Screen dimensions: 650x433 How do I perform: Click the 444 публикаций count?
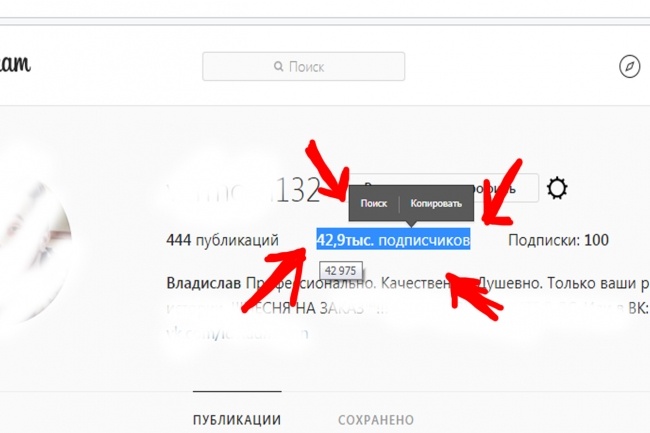pos(222,240)
